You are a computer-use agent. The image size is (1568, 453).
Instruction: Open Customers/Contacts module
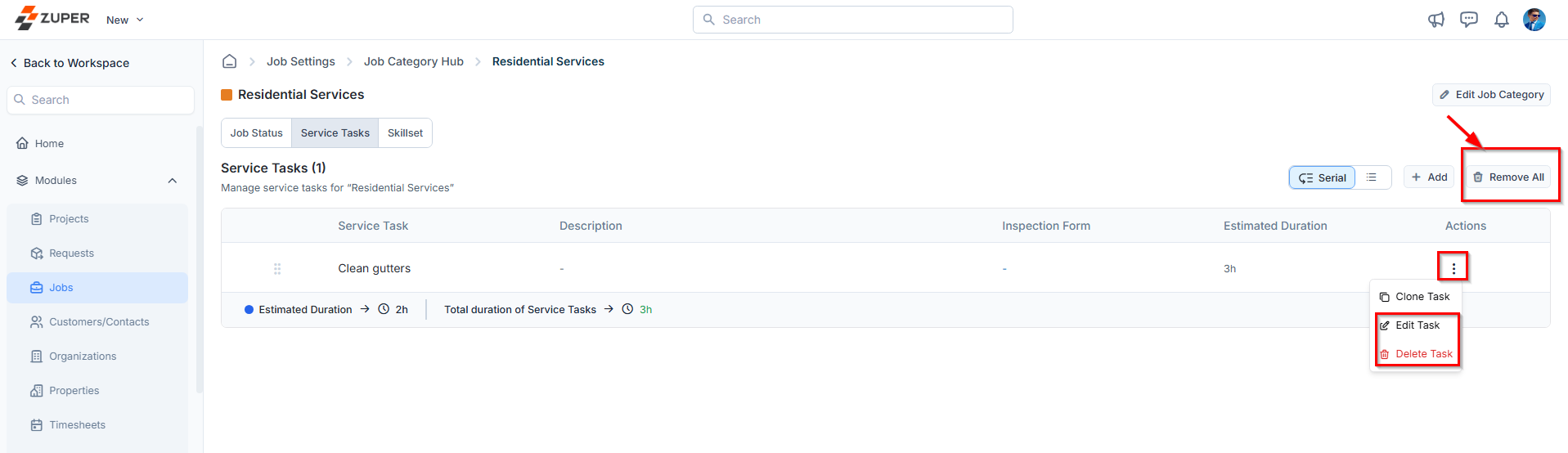point(97,322)
